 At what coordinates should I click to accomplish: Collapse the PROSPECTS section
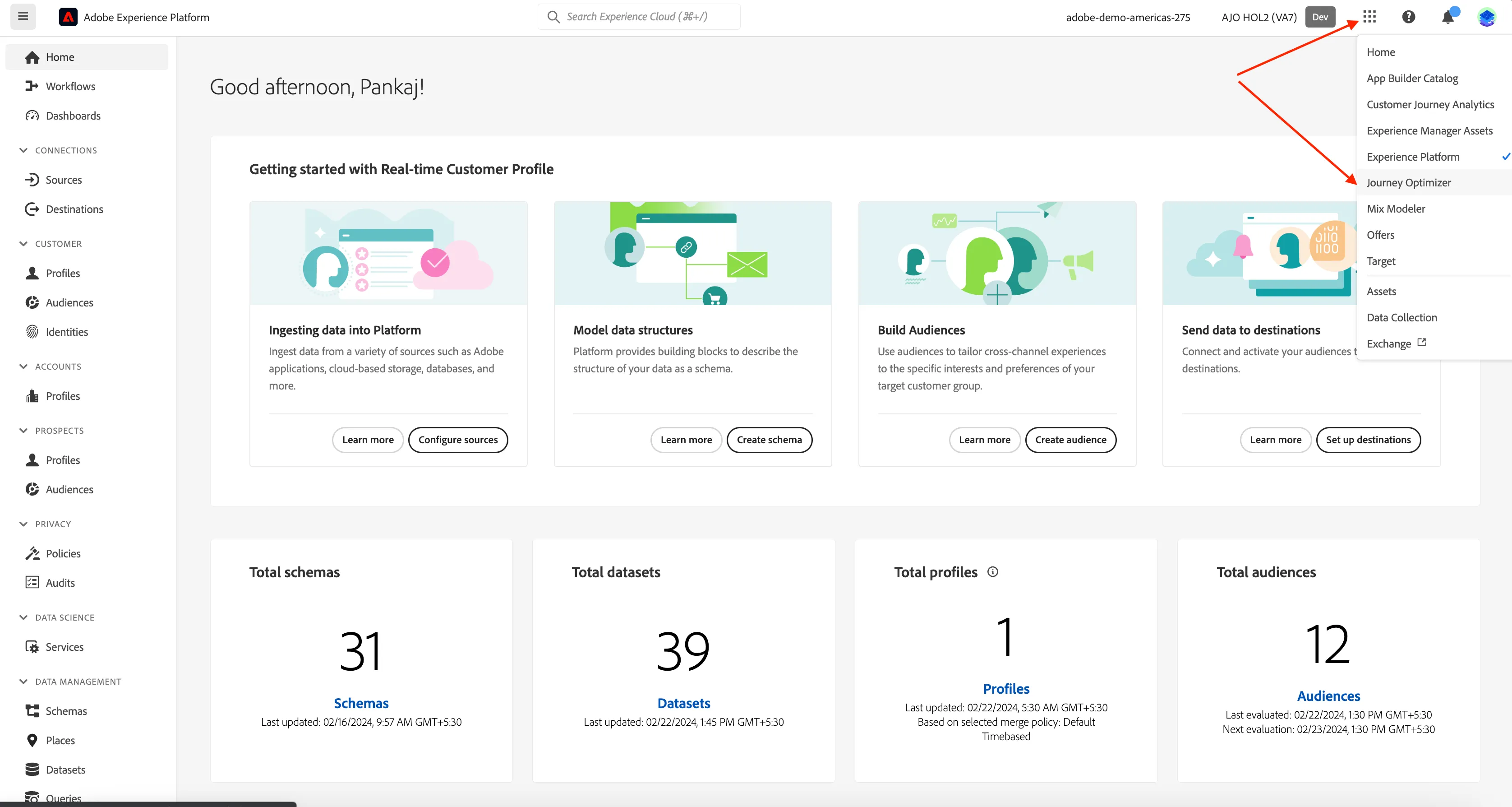[x=23, y=431]
